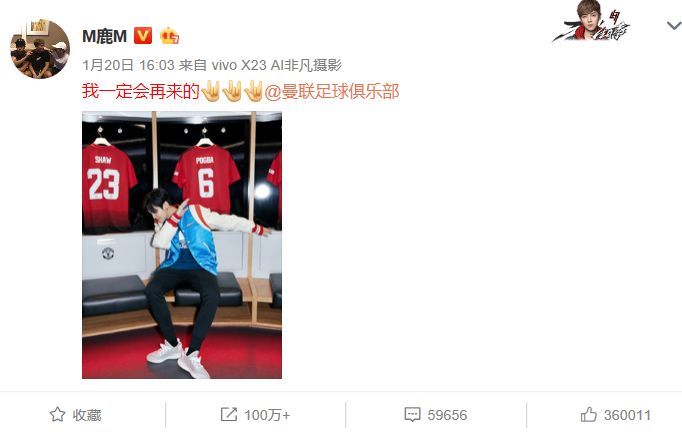Click the star favorite icon
682x434 pixels.
(x=57, y=414)
